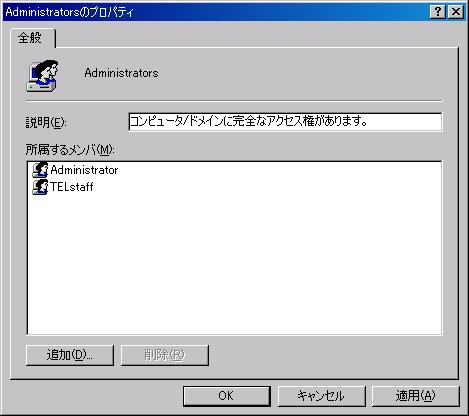Click the disabled 削除(R) button
This screenshot has height=416, width=469.
165,355
